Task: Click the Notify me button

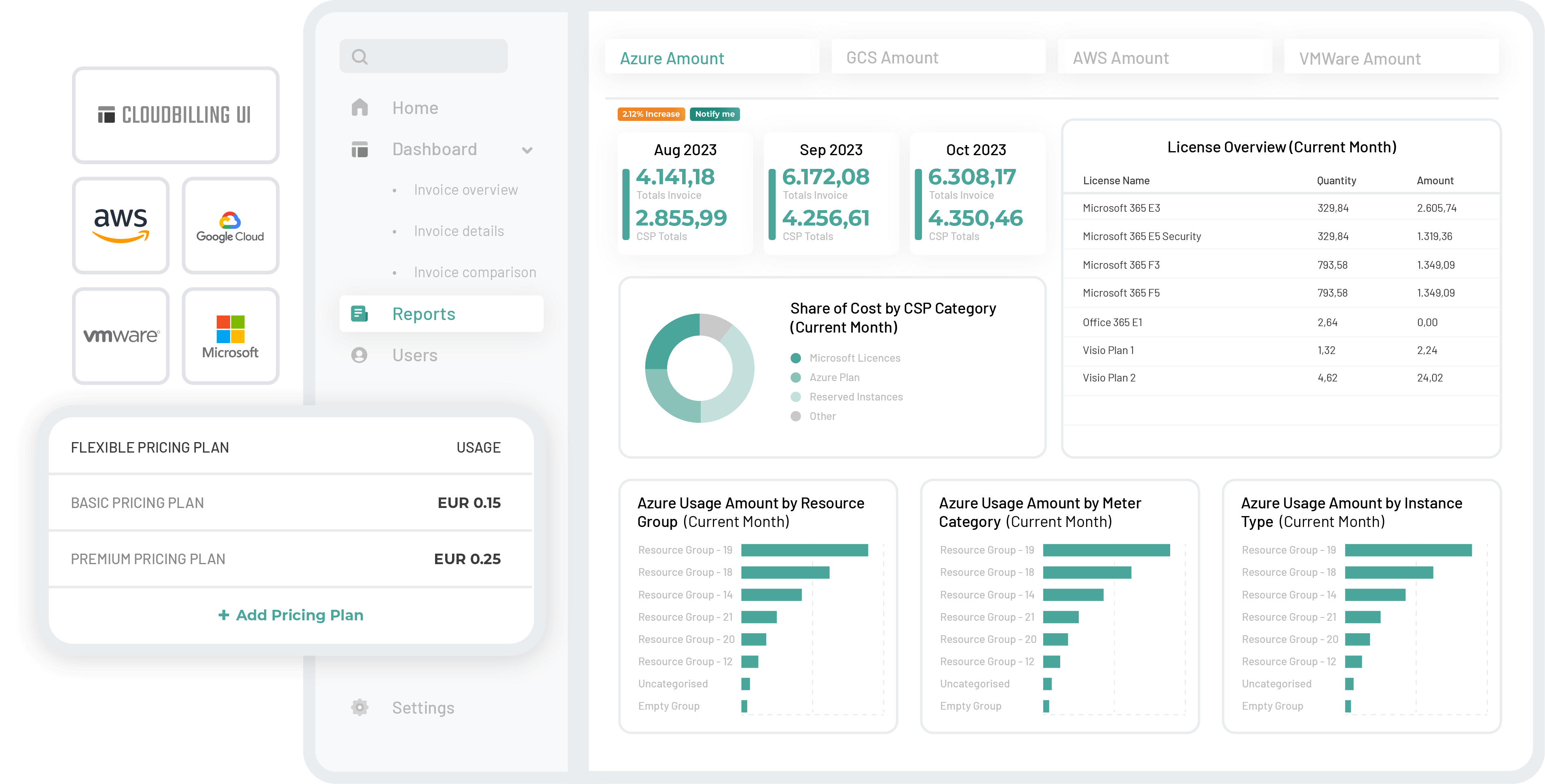Action: coord(714,114)
